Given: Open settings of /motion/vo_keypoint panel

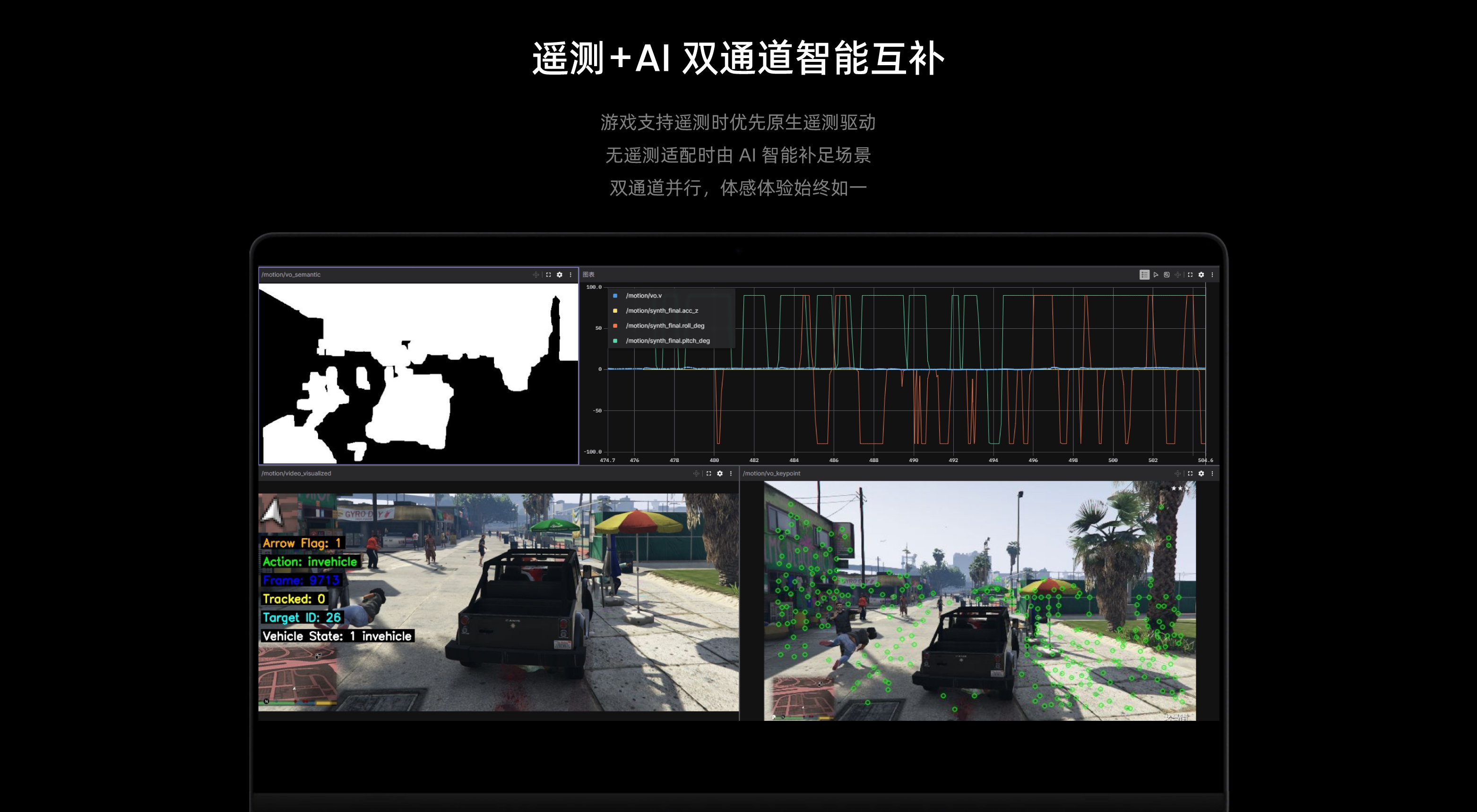Looking at the screenshot, I should click(1201, 473).
